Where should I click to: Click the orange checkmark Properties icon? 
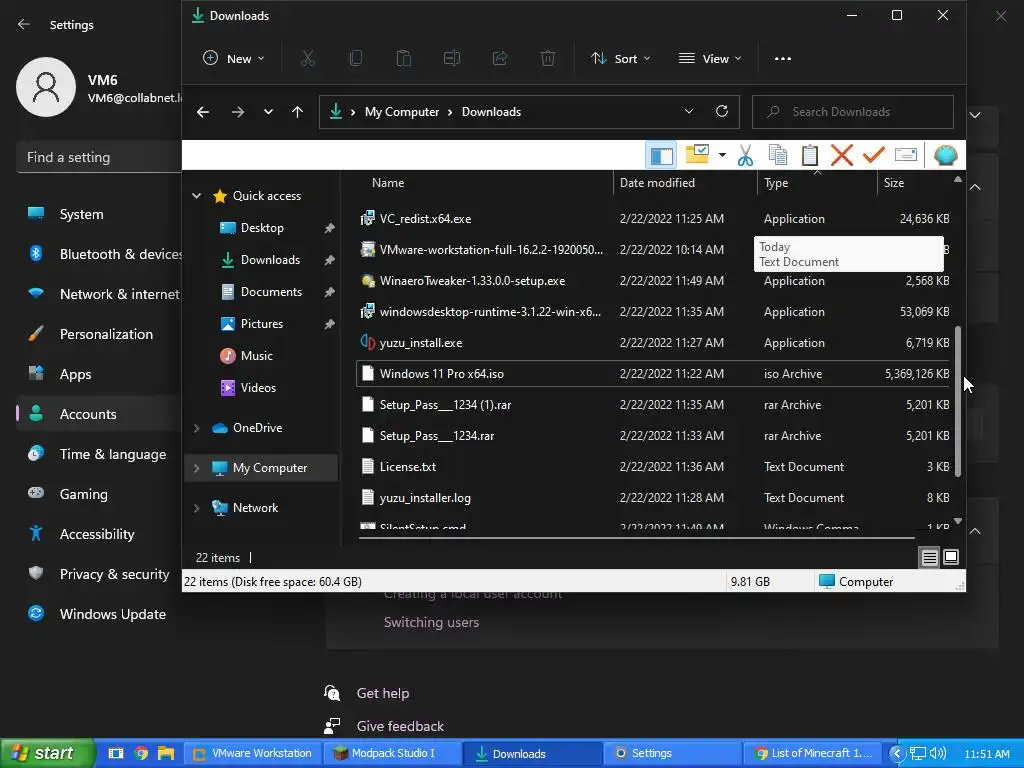tap(874, 155)
